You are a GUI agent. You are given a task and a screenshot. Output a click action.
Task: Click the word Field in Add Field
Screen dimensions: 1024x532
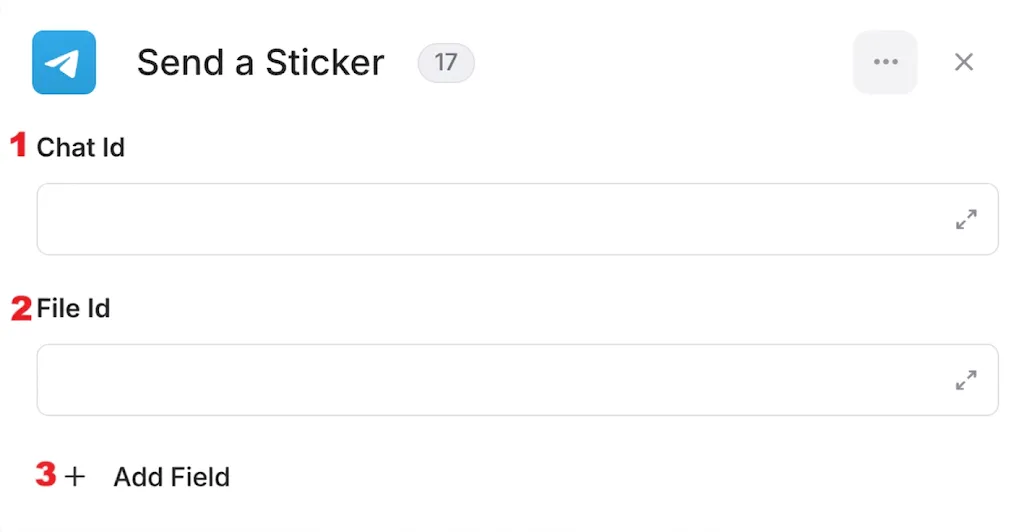[x=200, y=477]
